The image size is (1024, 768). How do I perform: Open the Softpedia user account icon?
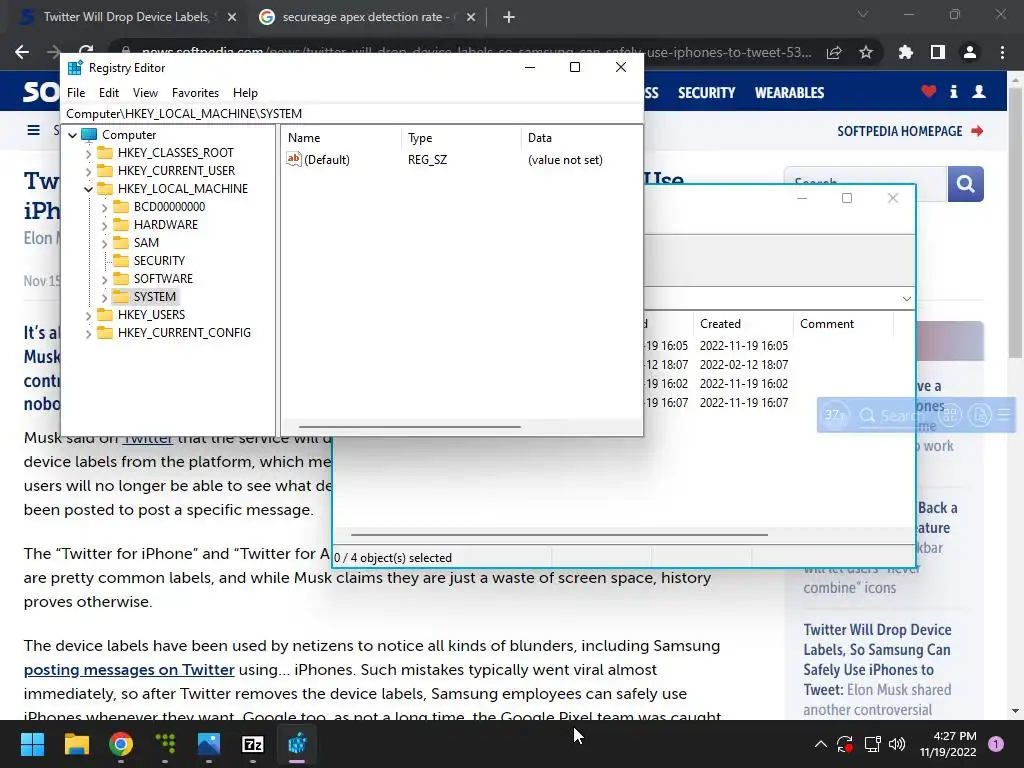(979, 91)
